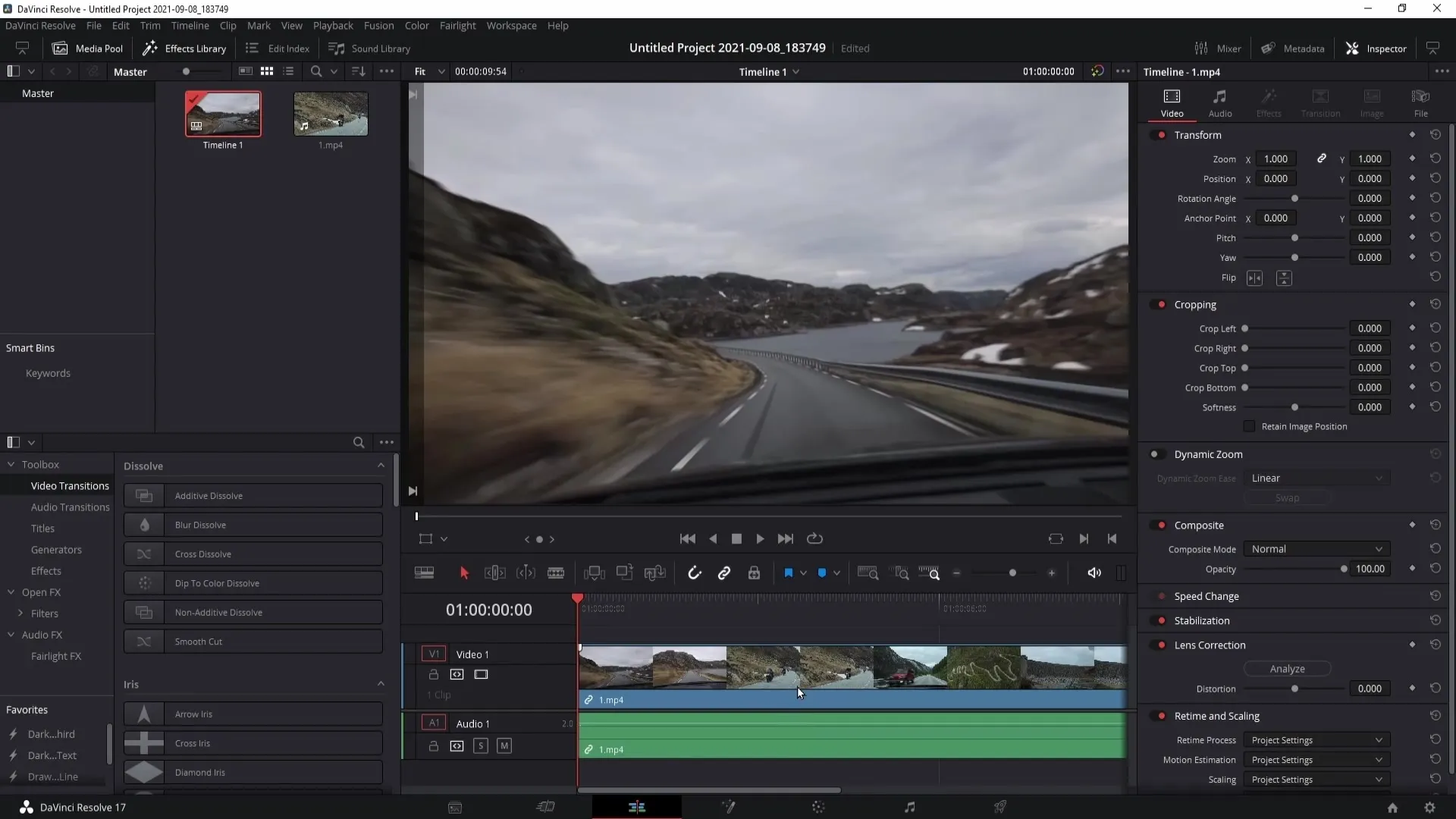
Task: Select the Composite mode panel icon
Action: 1163,524
